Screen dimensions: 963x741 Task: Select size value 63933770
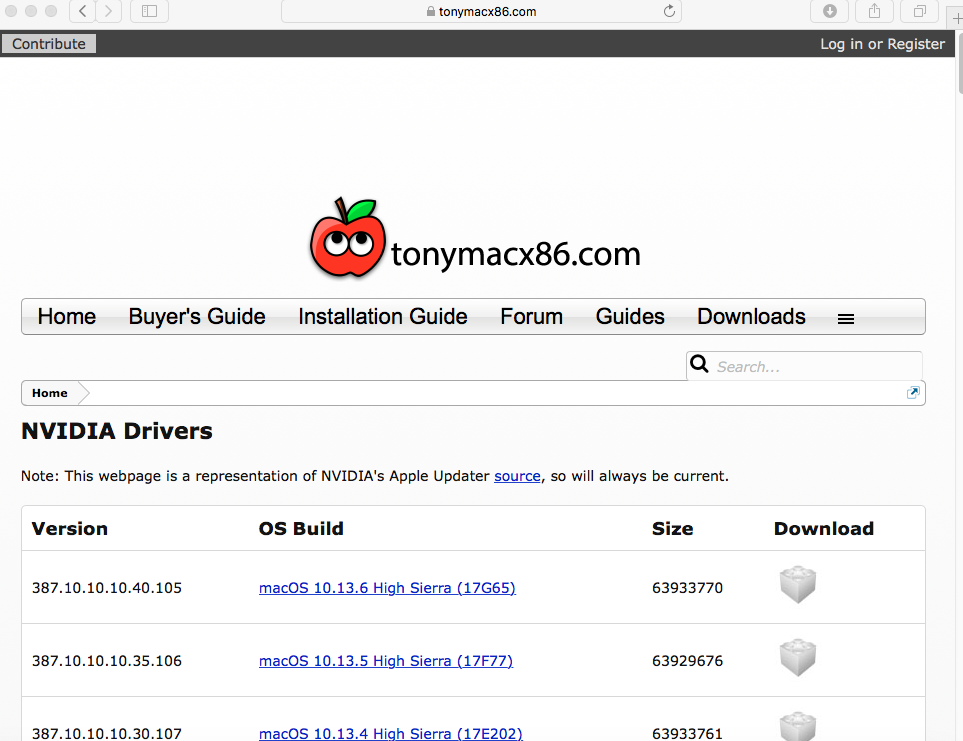[687, 588]
